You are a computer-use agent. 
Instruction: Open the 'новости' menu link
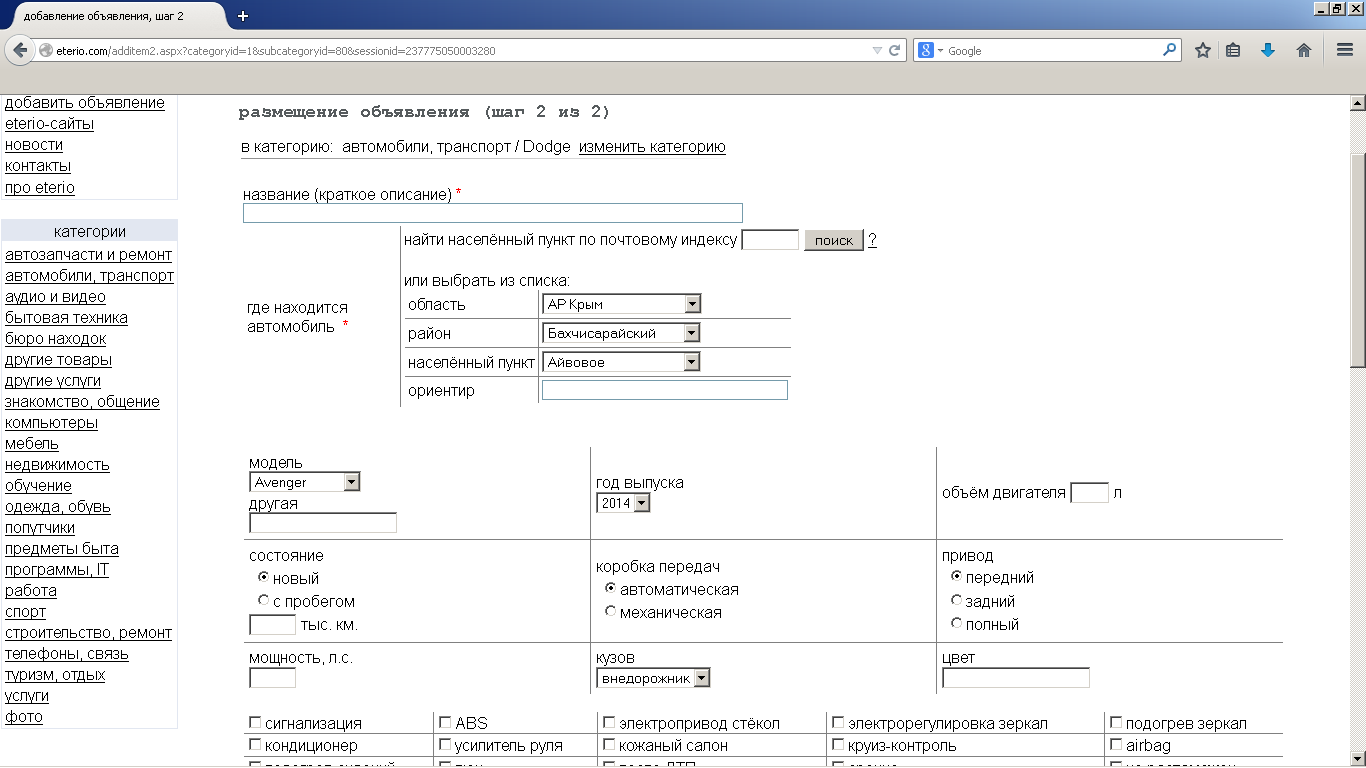[x=34, y=145]
